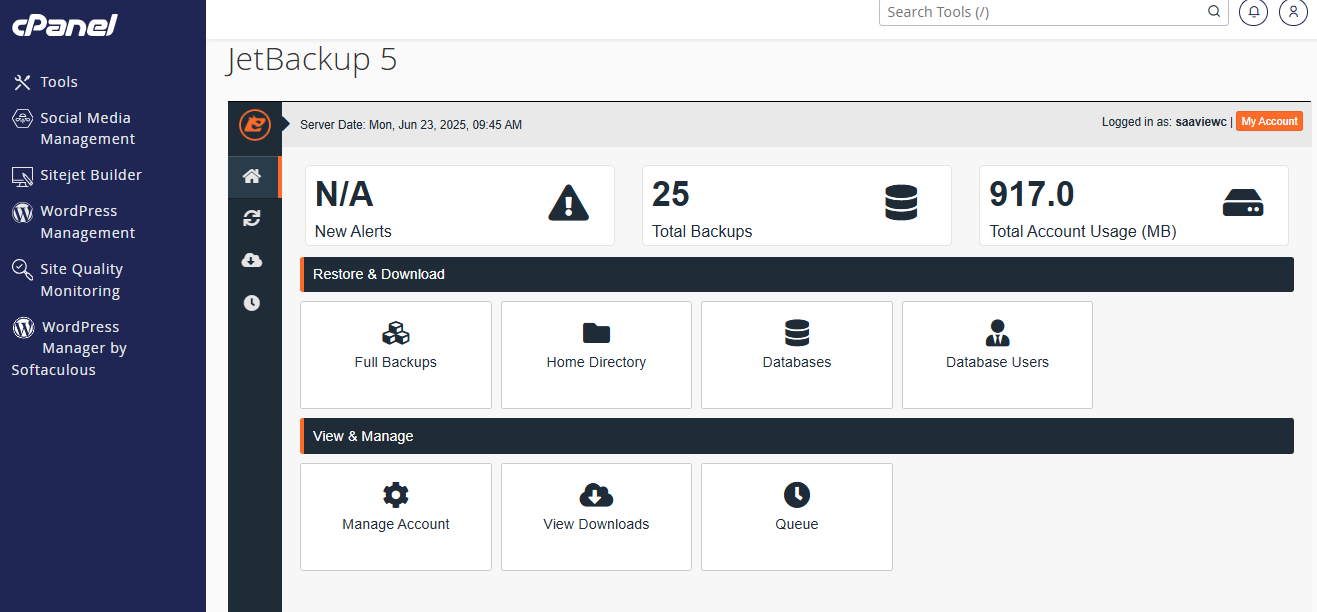Click the My Account button

tap(1269, 121)
